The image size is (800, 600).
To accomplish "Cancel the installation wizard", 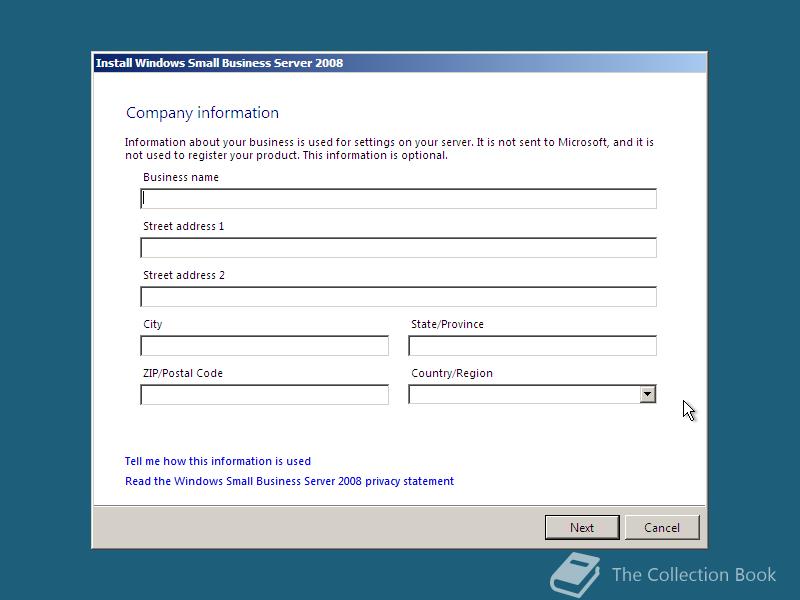I will pyautogui.click(x=662, y=527).
